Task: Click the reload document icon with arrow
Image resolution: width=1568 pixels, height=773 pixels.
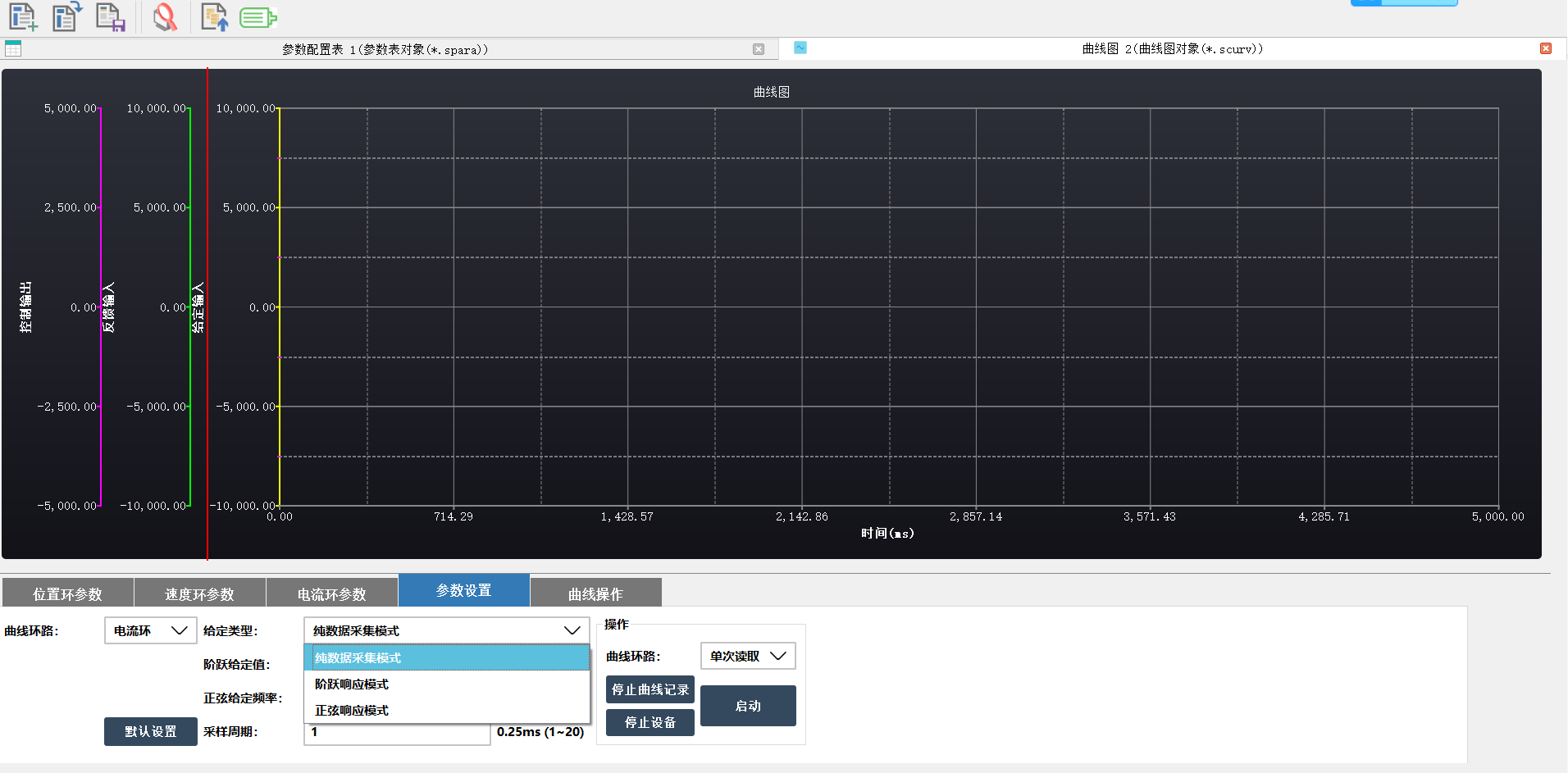Action: pyautogui.click(x=66, y=17)
